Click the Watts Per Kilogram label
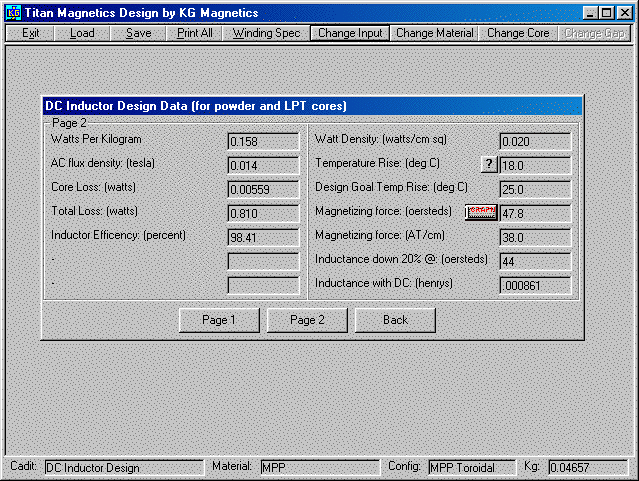 click(x=96, y=139)
